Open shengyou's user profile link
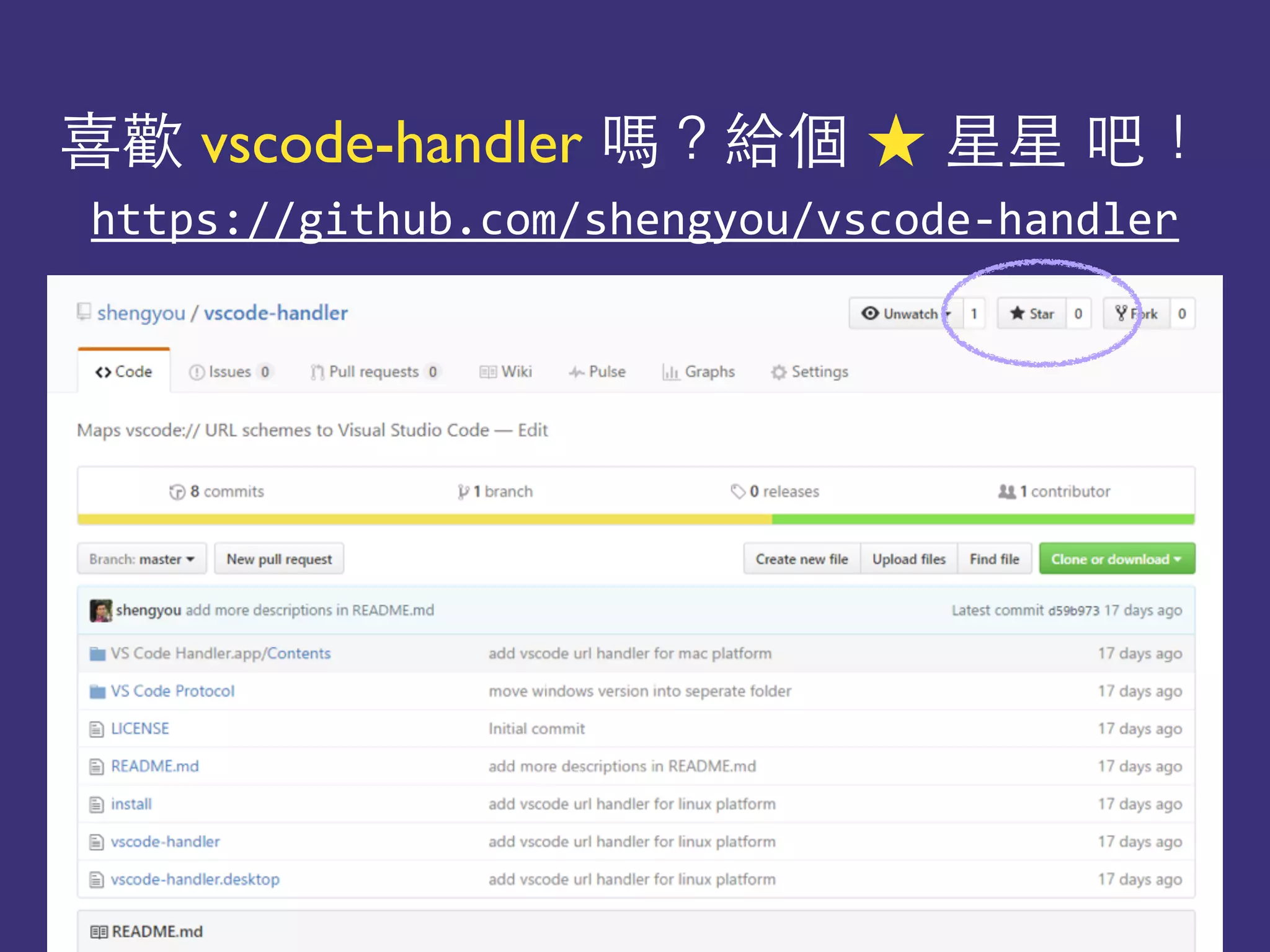 click(141, 313)
